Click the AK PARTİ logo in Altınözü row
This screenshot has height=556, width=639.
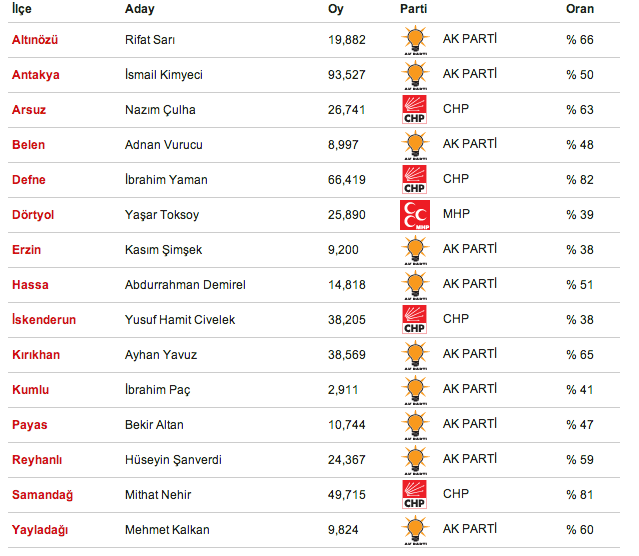[414, 40]
